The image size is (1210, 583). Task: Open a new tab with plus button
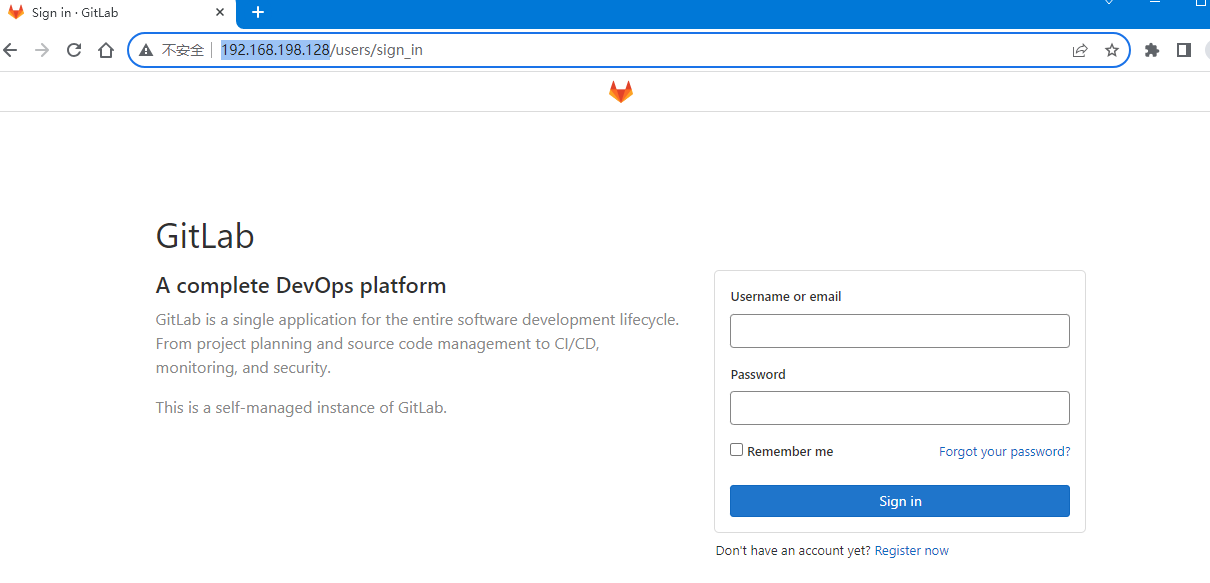coord(258,12)
